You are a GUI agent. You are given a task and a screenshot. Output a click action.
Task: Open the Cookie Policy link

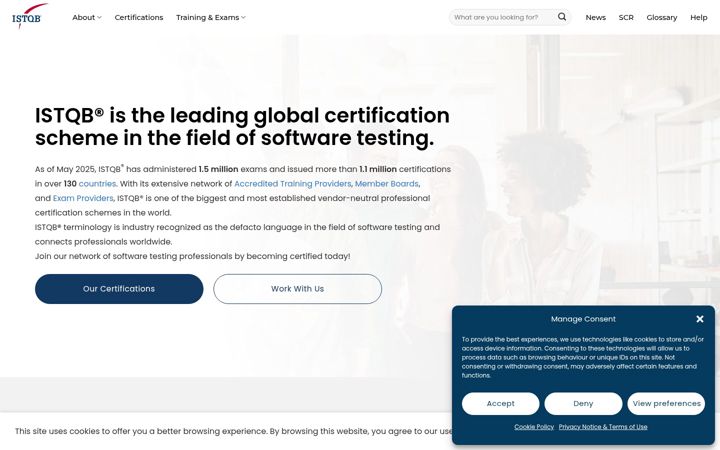click(x=534, y=427)
